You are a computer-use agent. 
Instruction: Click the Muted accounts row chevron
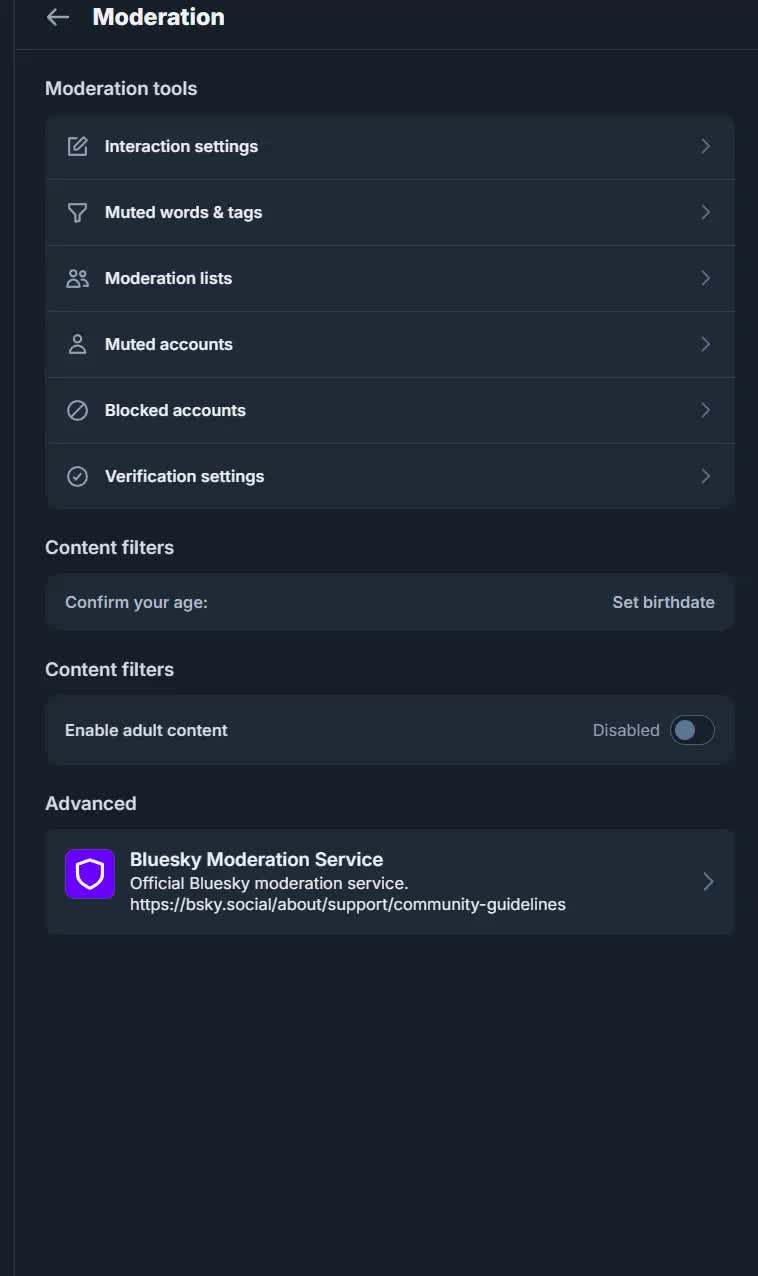(706, 344)
